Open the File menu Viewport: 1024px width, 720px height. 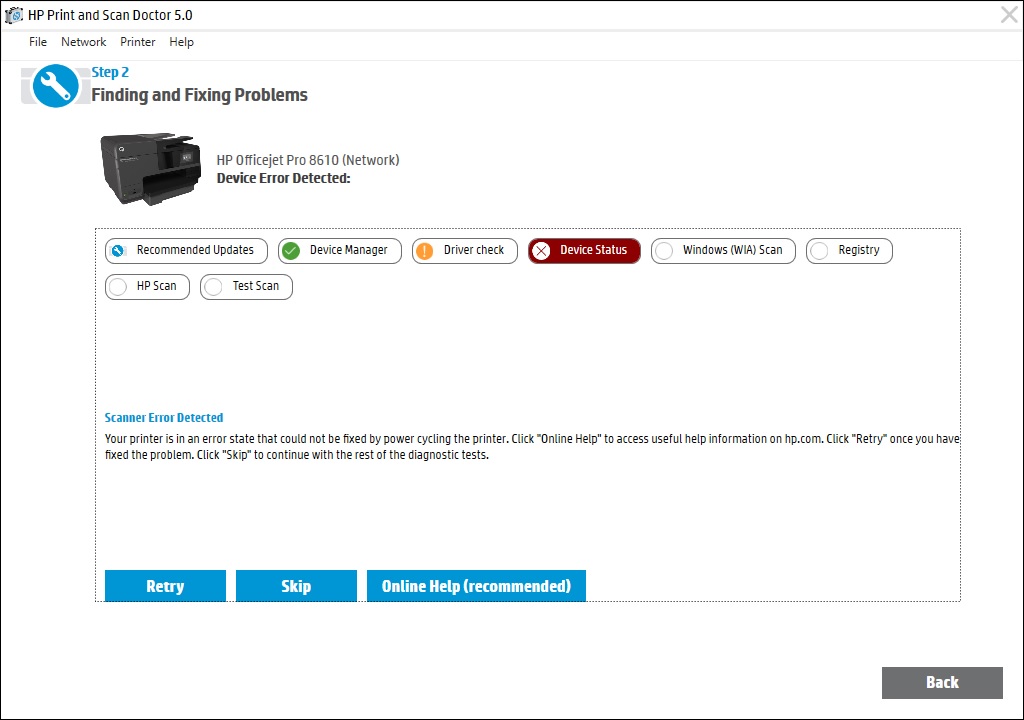click(37, 42)
